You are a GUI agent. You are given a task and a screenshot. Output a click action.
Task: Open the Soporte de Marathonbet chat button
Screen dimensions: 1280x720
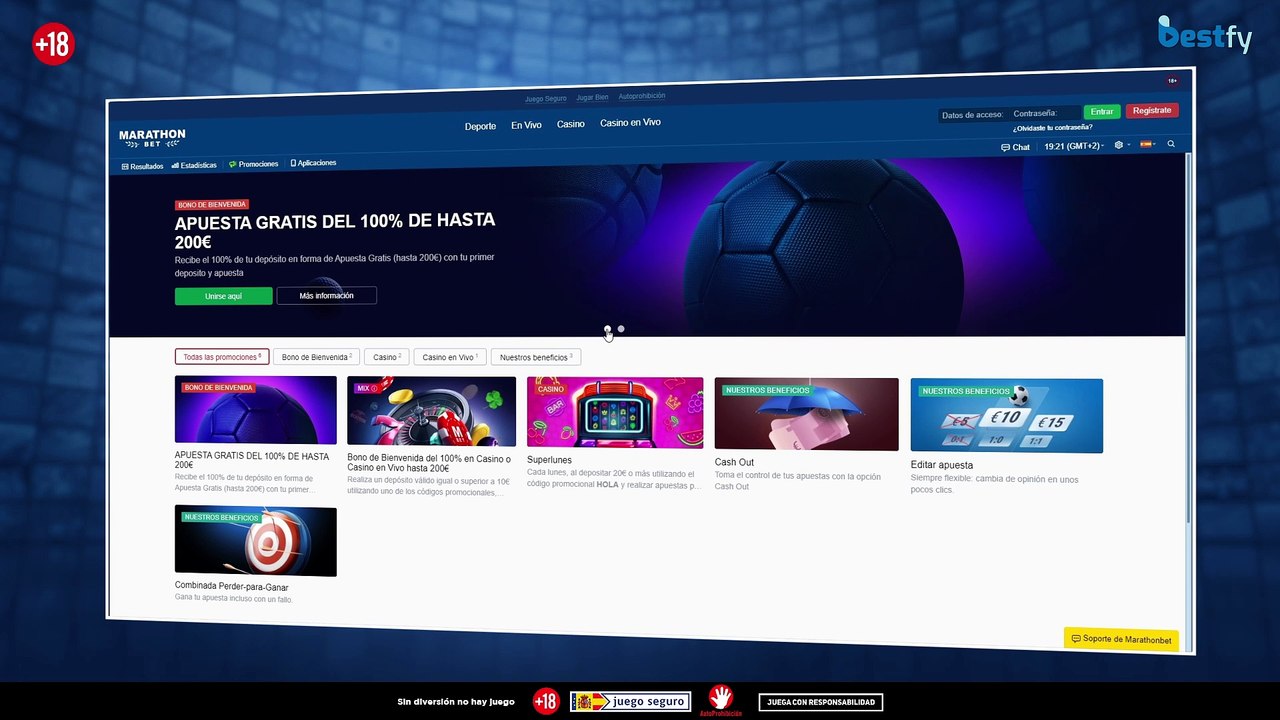pyautogui.click(x=1121, y=639)
